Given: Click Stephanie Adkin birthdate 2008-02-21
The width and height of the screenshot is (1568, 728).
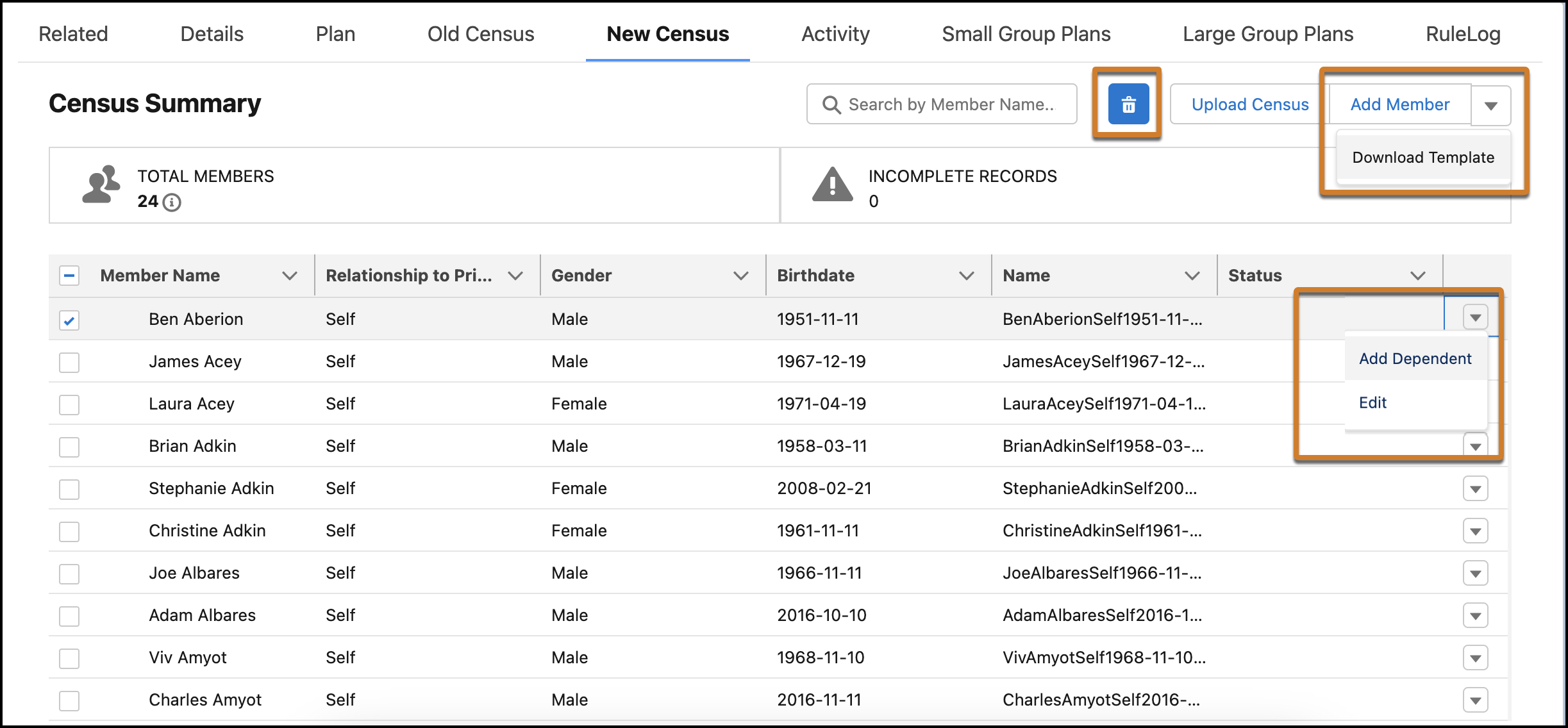Looking at the screenshot, I should (824, 488).
